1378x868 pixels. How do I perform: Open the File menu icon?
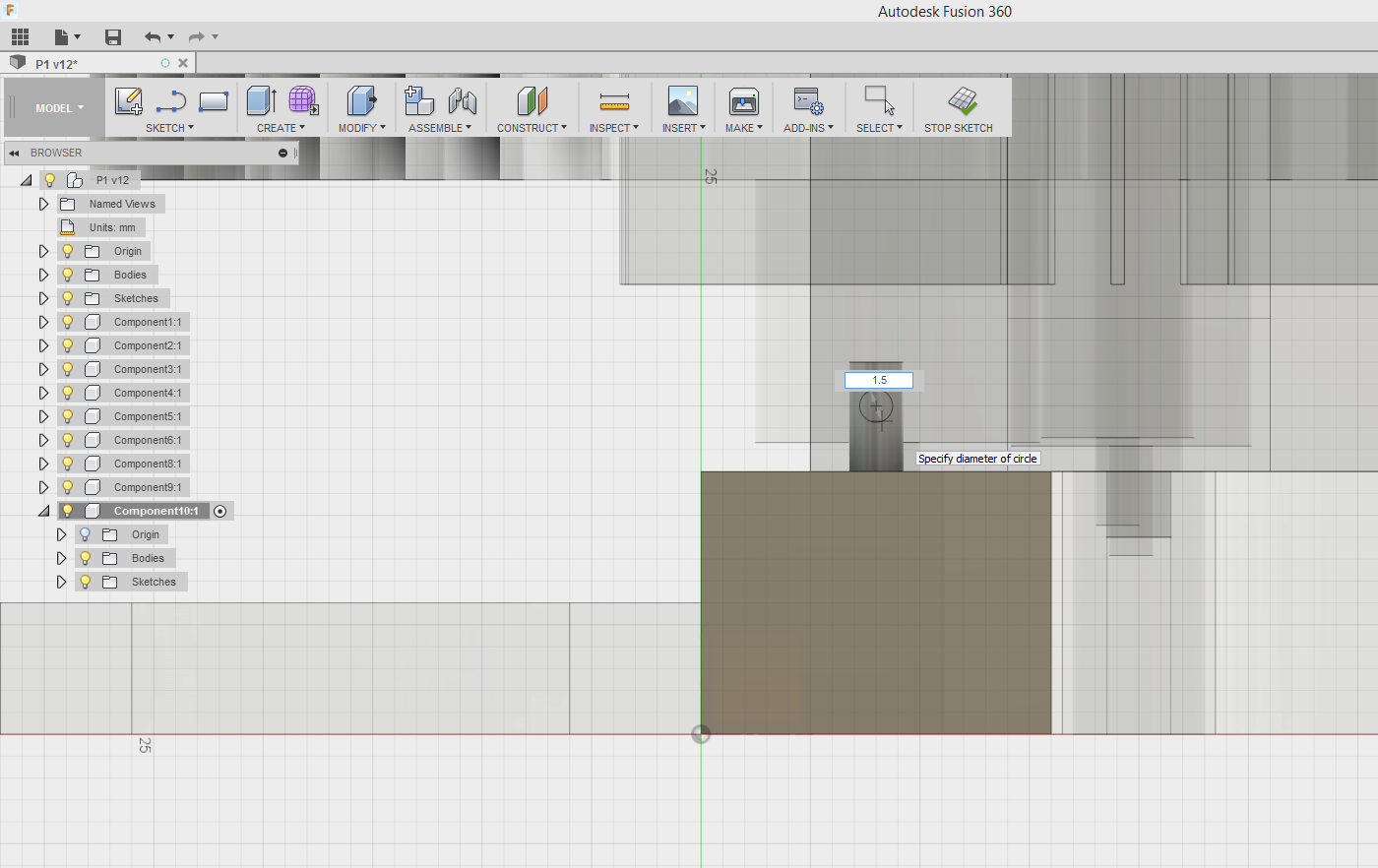(62, 37)
